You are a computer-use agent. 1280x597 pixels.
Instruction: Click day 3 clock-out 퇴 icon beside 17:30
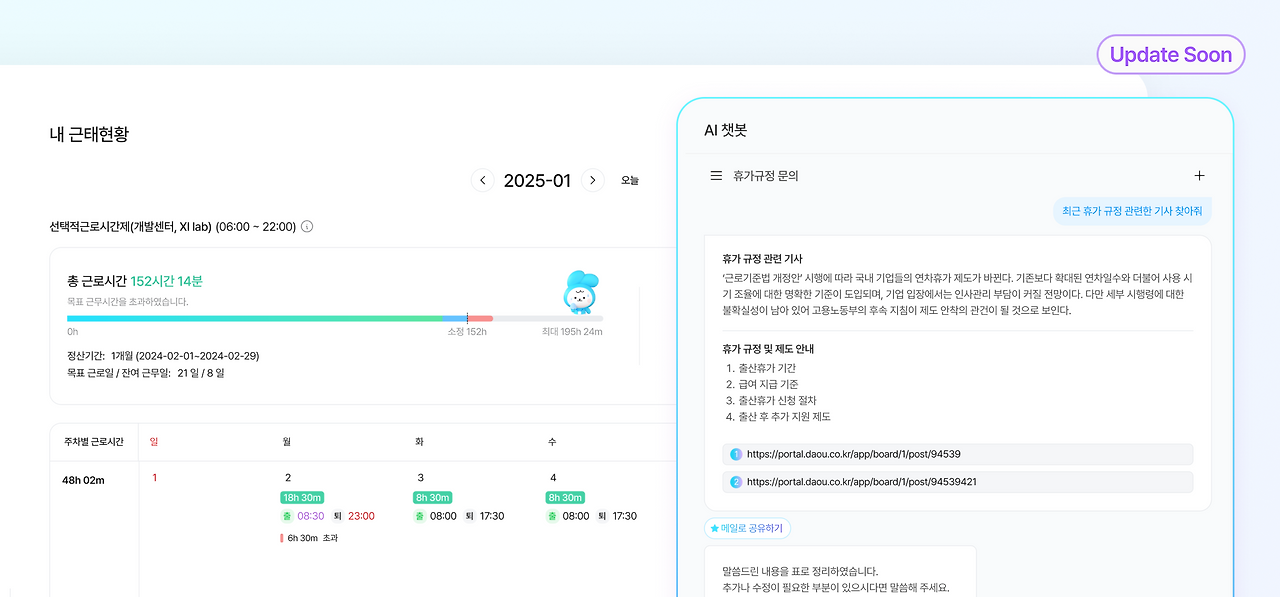469,516
